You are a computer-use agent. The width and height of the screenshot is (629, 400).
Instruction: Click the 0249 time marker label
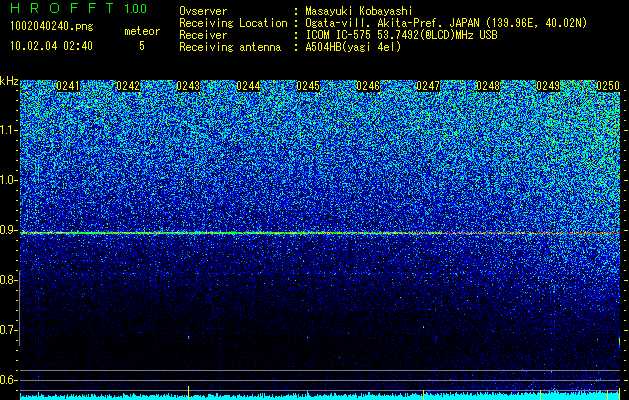point(548,86)
